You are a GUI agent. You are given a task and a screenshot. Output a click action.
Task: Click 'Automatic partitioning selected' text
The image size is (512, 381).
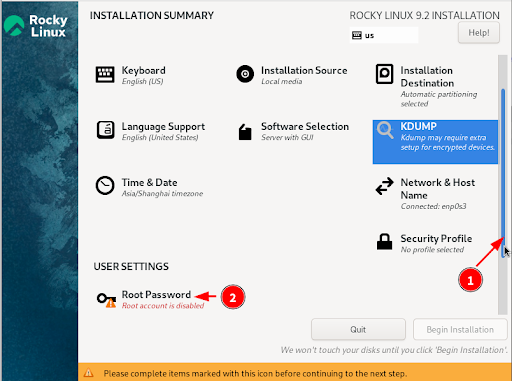pyautogui.click(x=439, y=99)
